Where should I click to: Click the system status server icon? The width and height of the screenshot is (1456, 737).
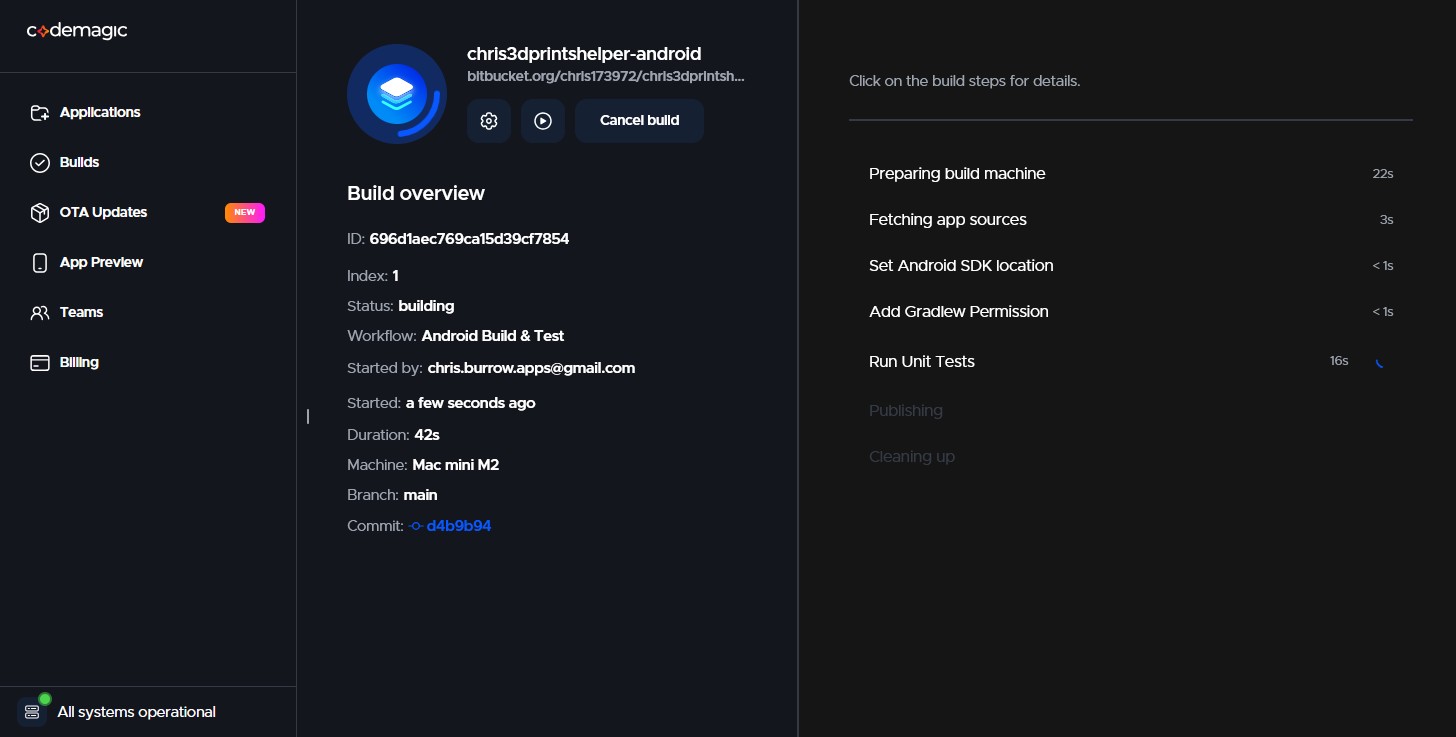click(32, 712)
